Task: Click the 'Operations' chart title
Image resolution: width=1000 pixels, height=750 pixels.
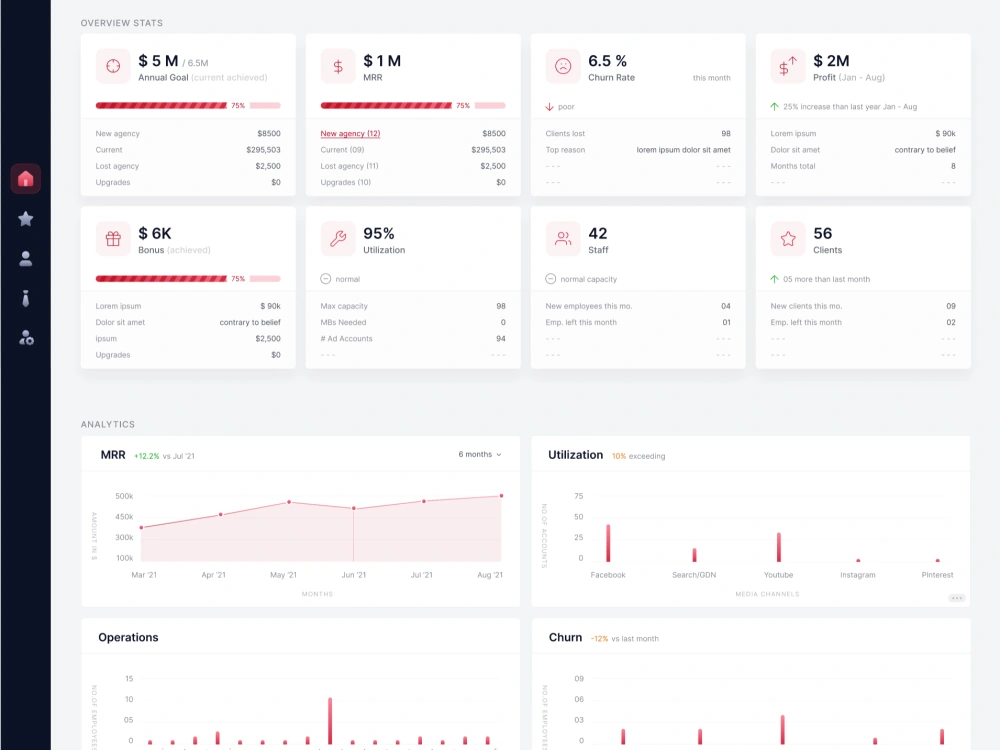Action: click(x=128, y=637)
